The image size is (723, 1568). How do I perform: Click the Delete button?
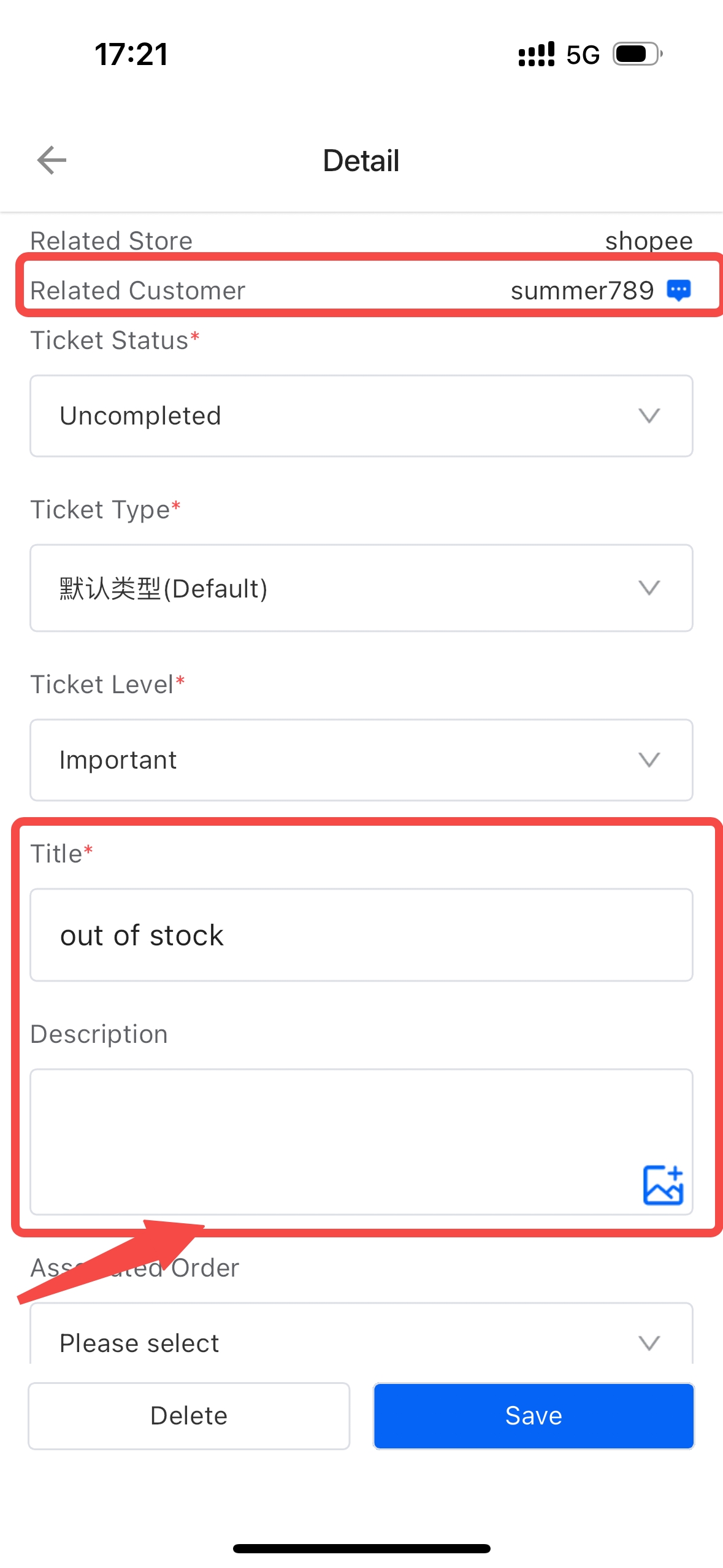(189, 1416)
